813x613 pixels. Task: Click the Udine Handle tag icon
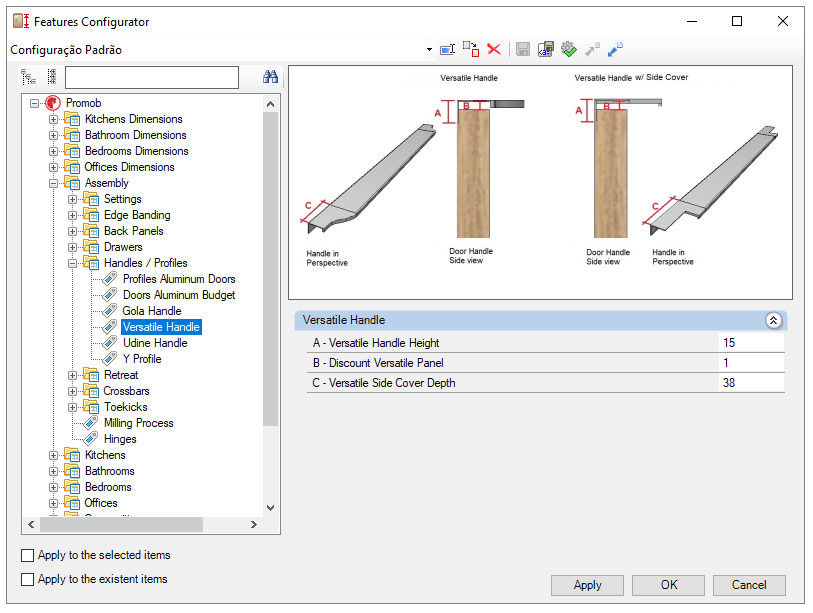(x=109, y=342)
